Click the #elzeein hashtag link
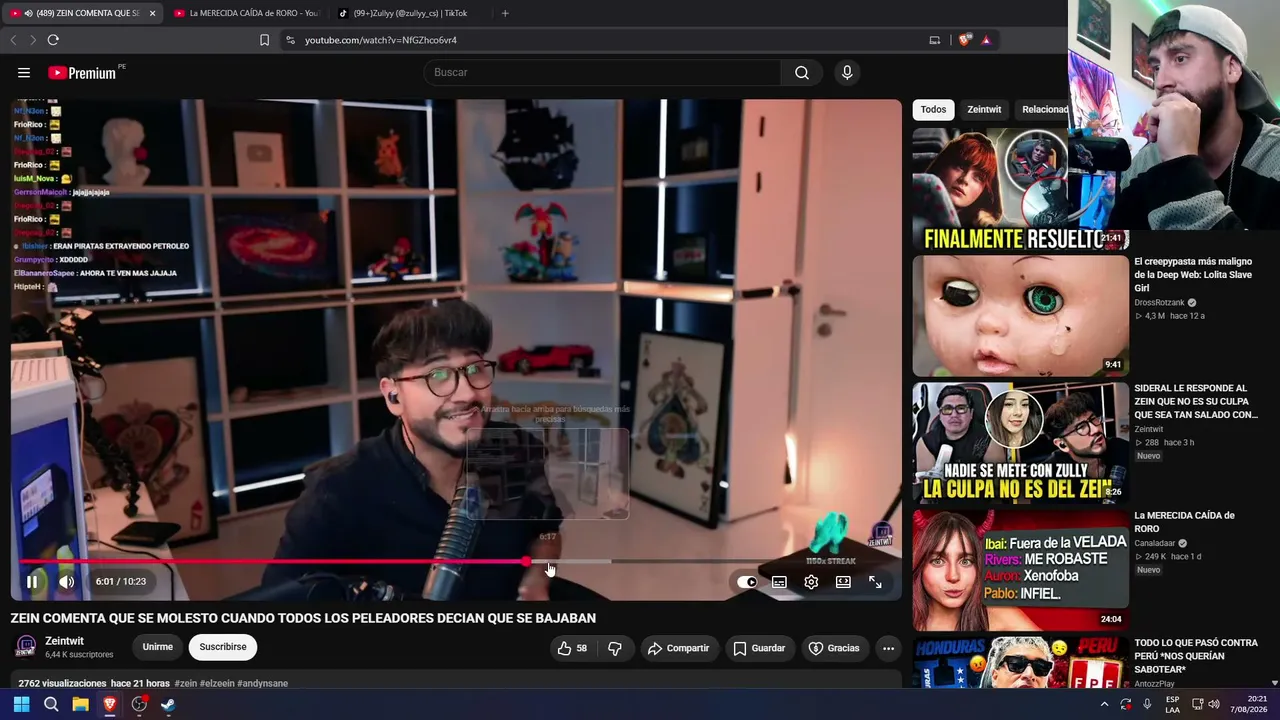Viewport: 1280px width, 720px height. [217, 684]
